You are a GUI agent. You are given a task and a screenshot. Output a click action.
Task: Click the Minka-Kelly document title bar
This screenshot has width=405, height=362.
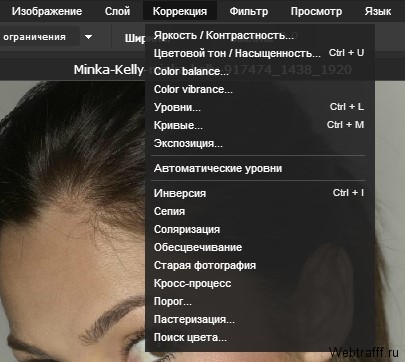pyautogui.click(x=109, y=70)
